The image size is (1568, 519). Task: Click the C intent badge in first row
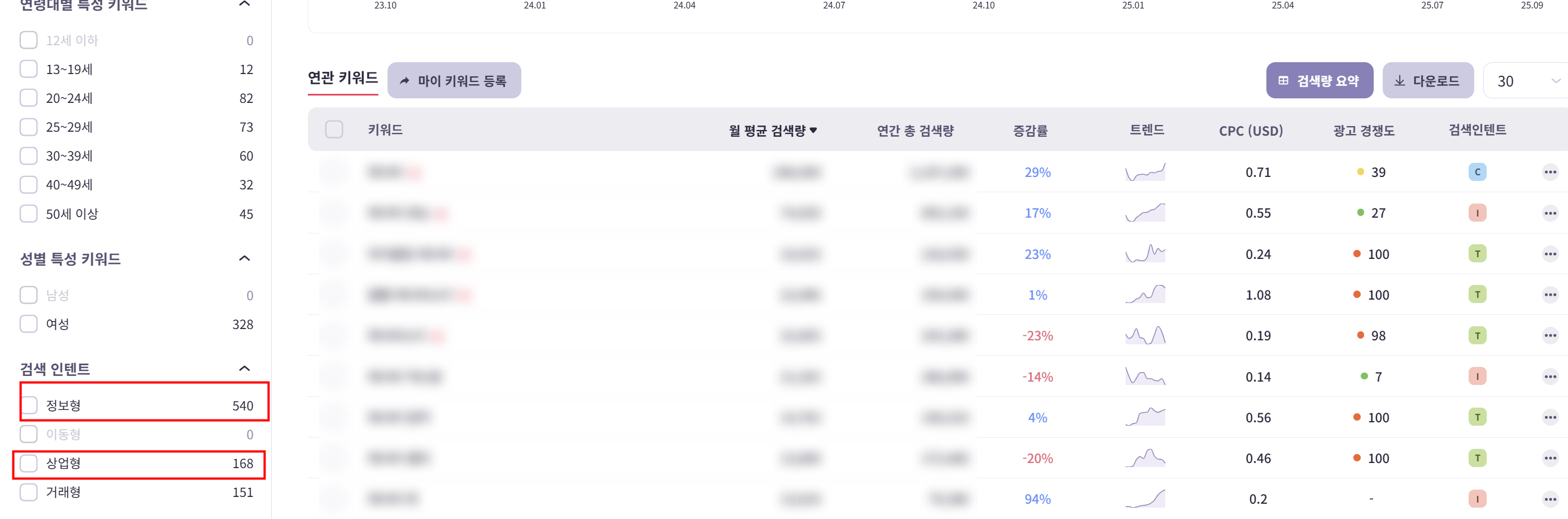coord(1476,172)
